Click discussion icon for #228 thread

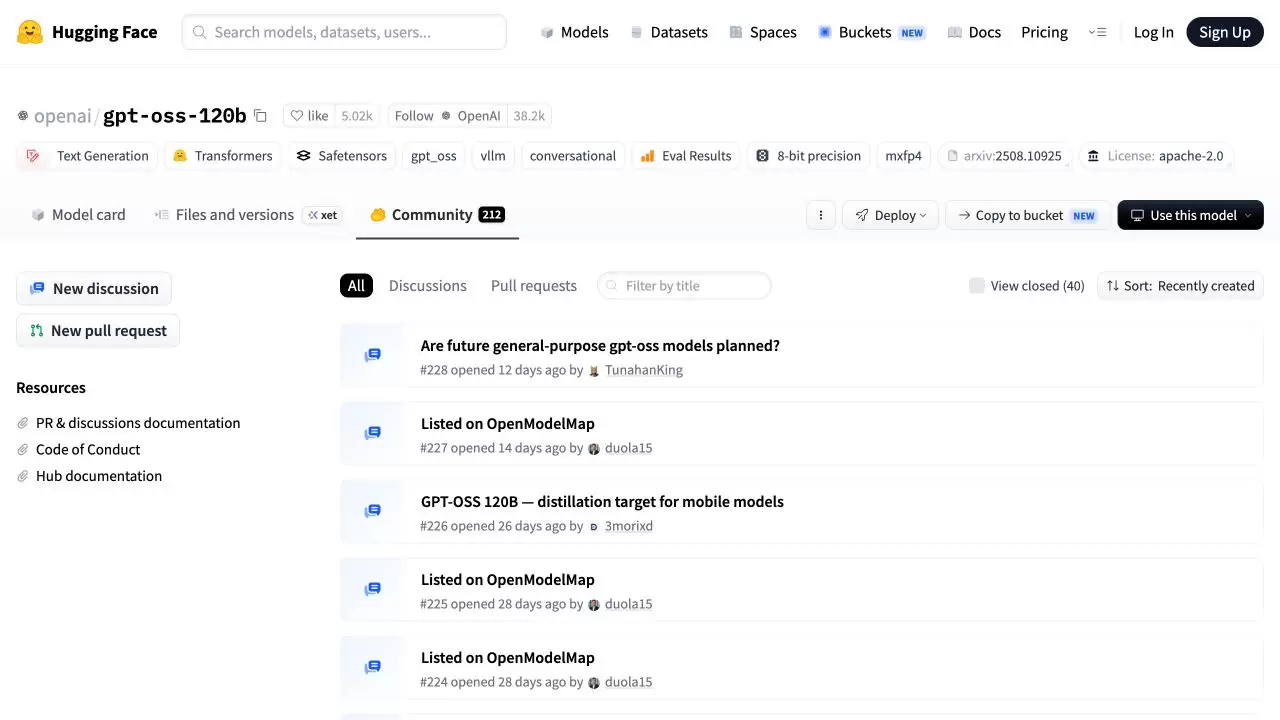coord(373,355)
